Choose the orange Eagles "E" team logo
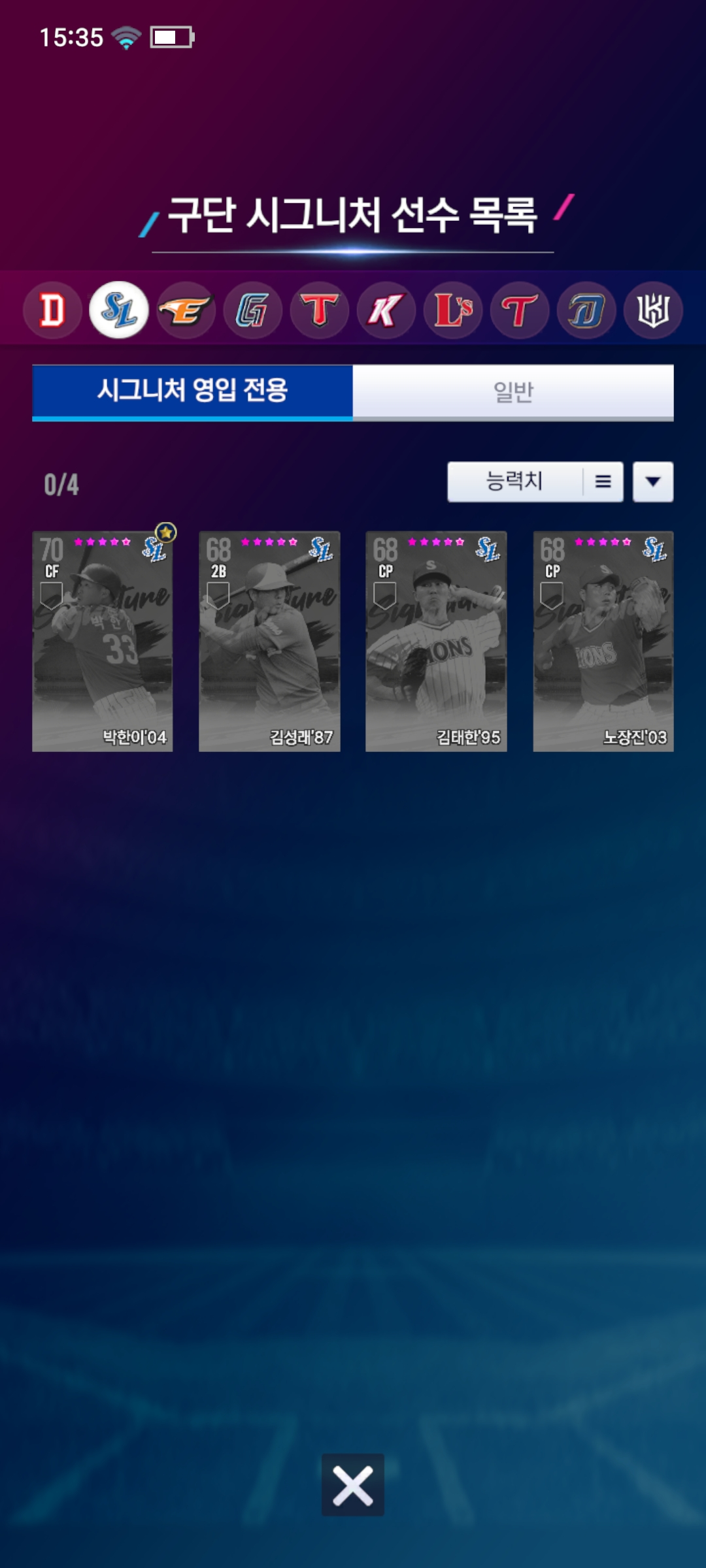This screenshot has width=706, height=1568. tap(186, 310)
